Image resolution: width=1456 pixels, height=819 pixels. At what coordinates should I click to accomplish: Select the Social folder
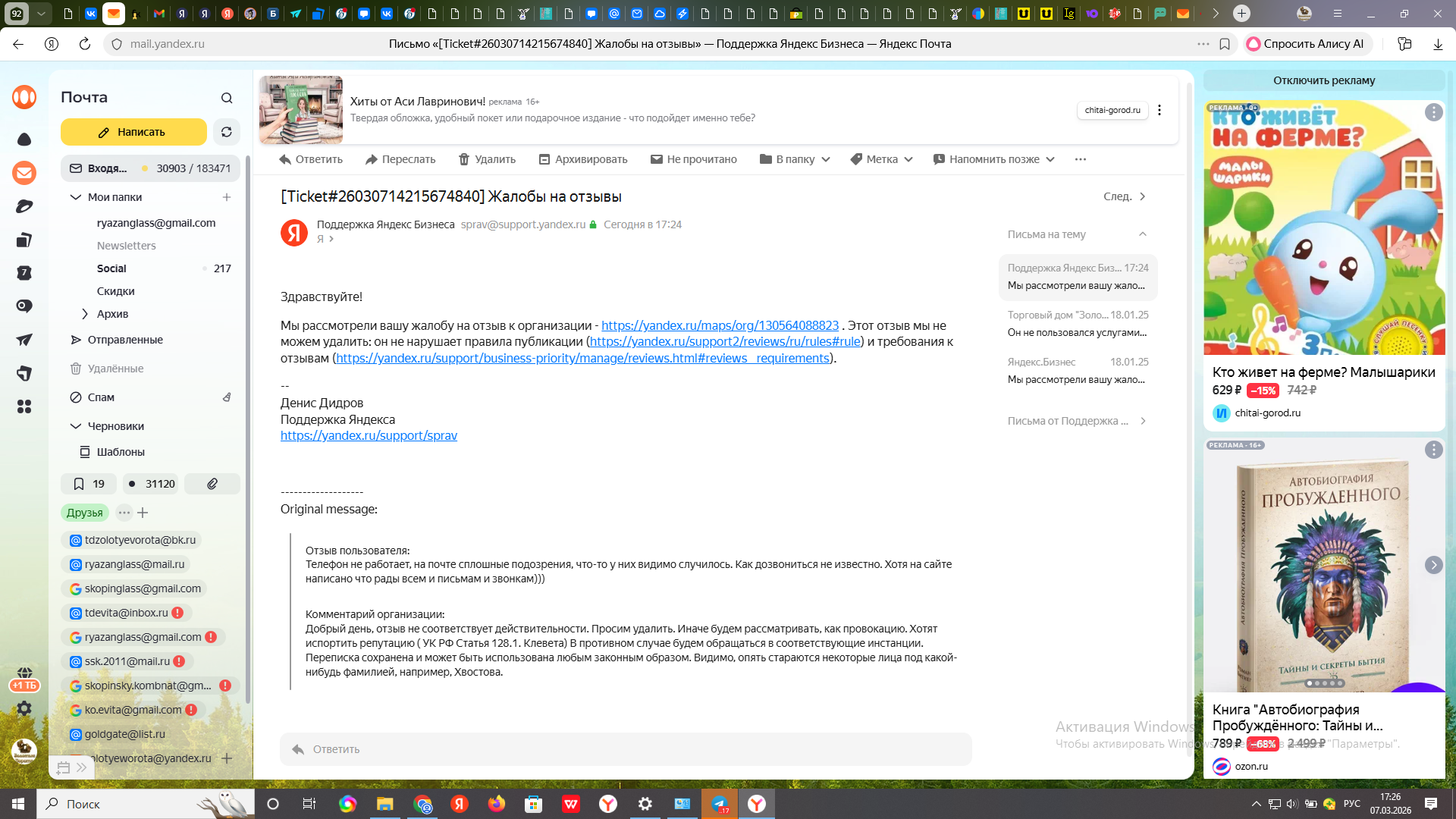click(111, 268)
